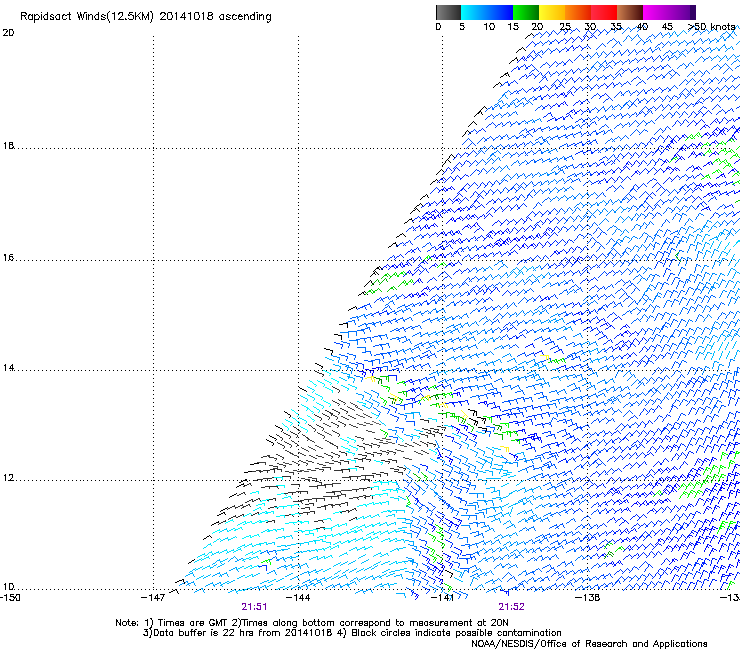The image size is (740, 650).
Task: Click the NOAA/NESDIS credit line
Action: [589, 644]
